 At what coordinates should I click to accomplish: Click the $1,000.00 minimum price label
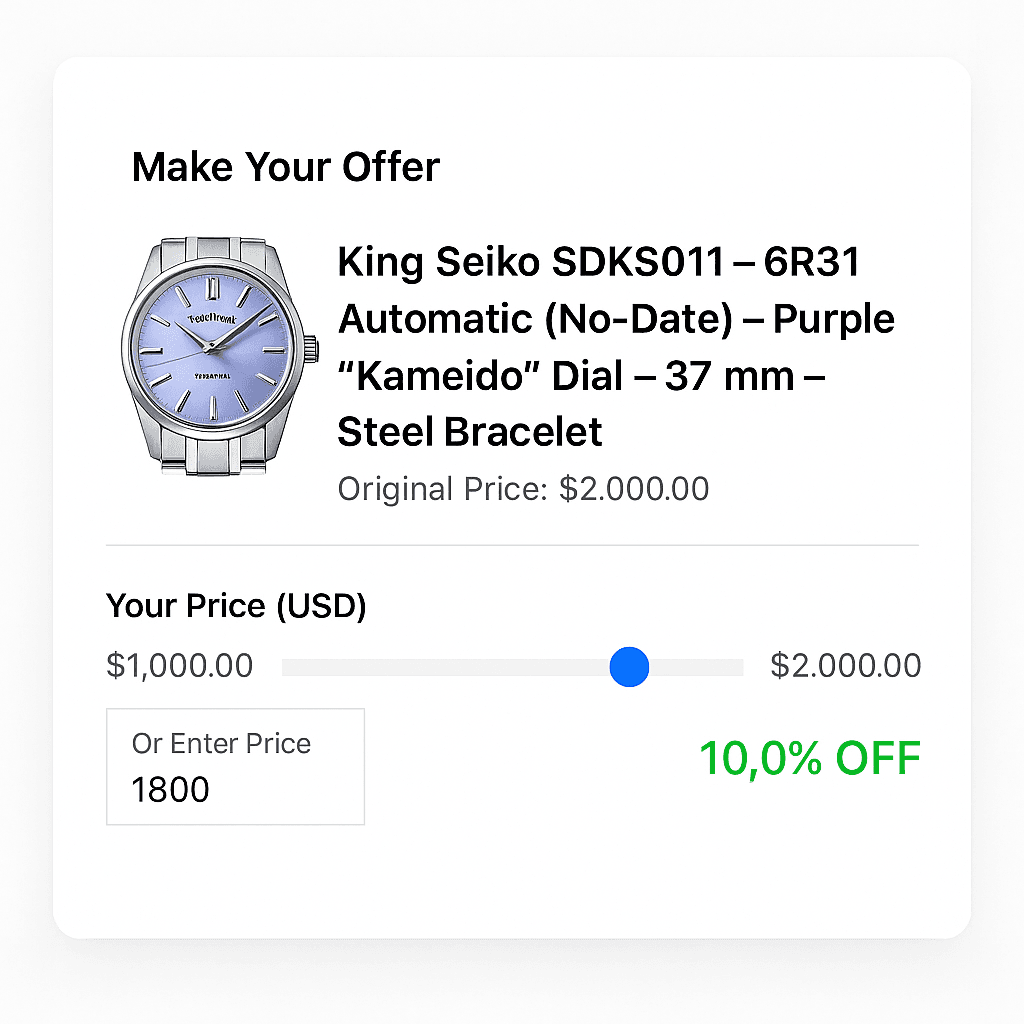(179, 666)
